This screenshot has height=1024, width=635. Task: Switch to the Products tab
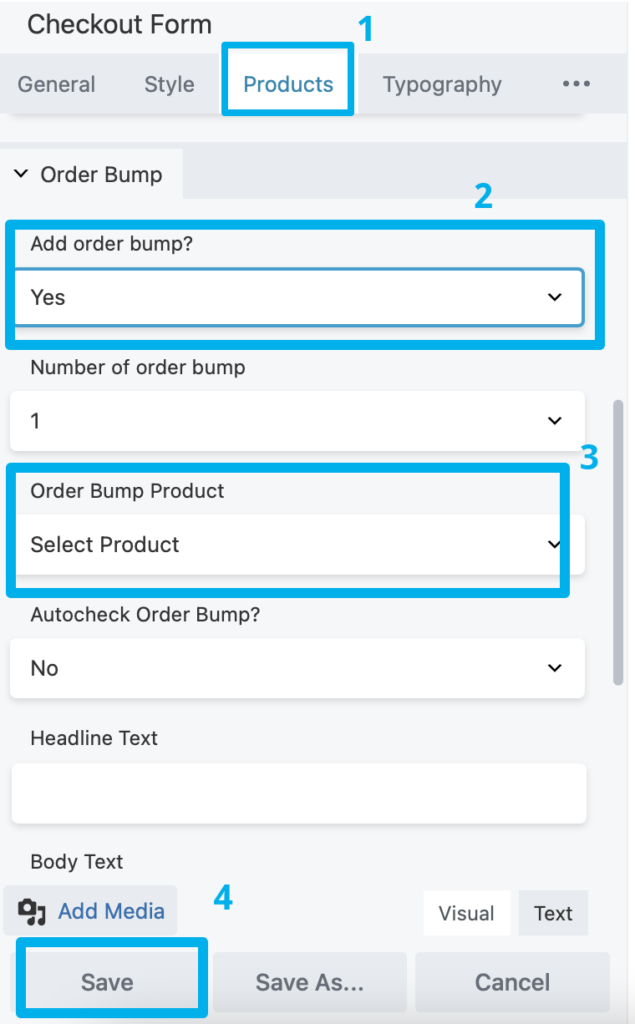287,84
